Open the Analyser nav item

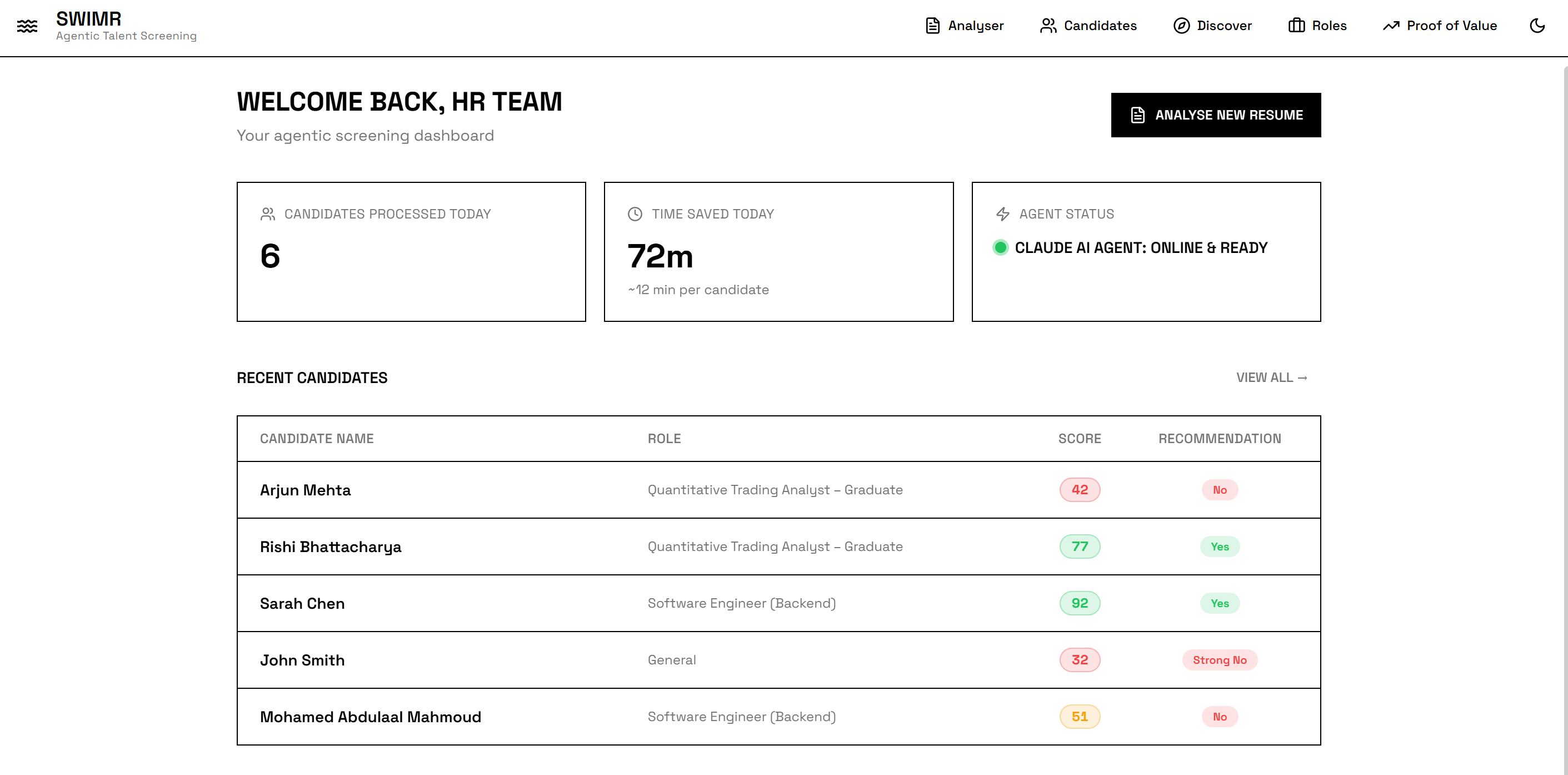click(x=975, y=26)
